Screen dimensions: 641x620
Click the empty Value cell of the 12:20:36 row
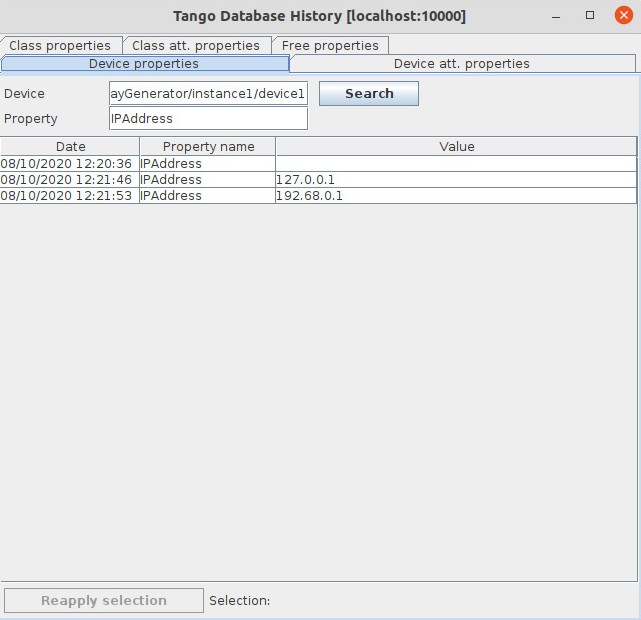[x=456, y=164]
